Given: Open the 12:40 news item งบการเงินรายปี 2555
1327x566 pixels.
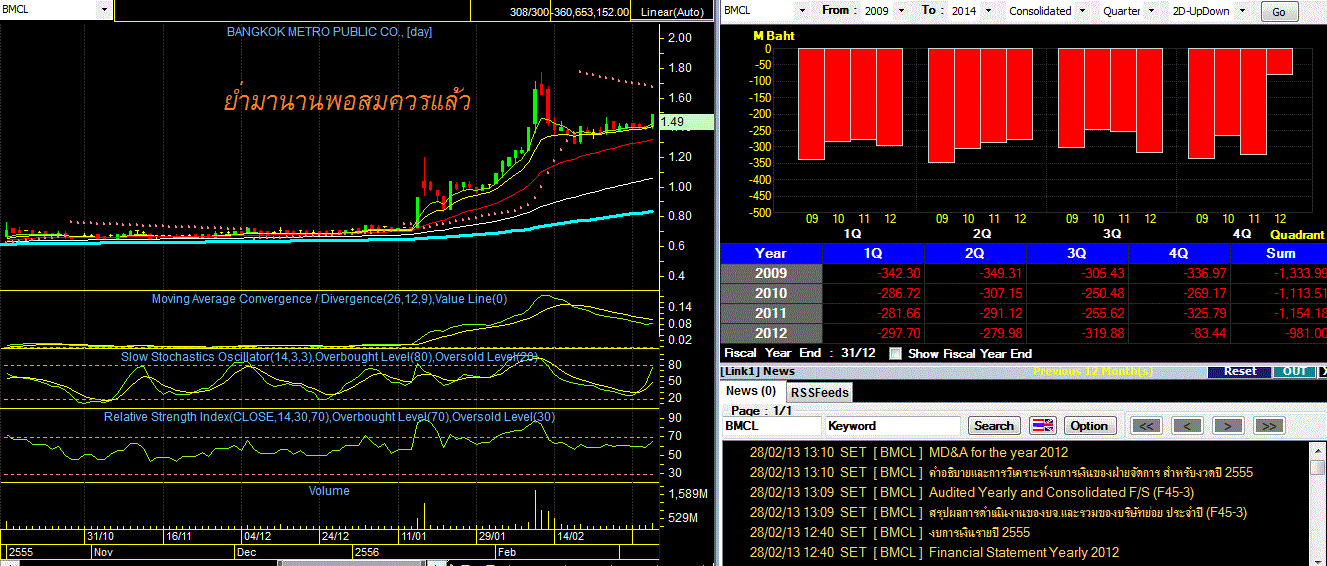Looking at the screenshot, I should coord(979,532).
